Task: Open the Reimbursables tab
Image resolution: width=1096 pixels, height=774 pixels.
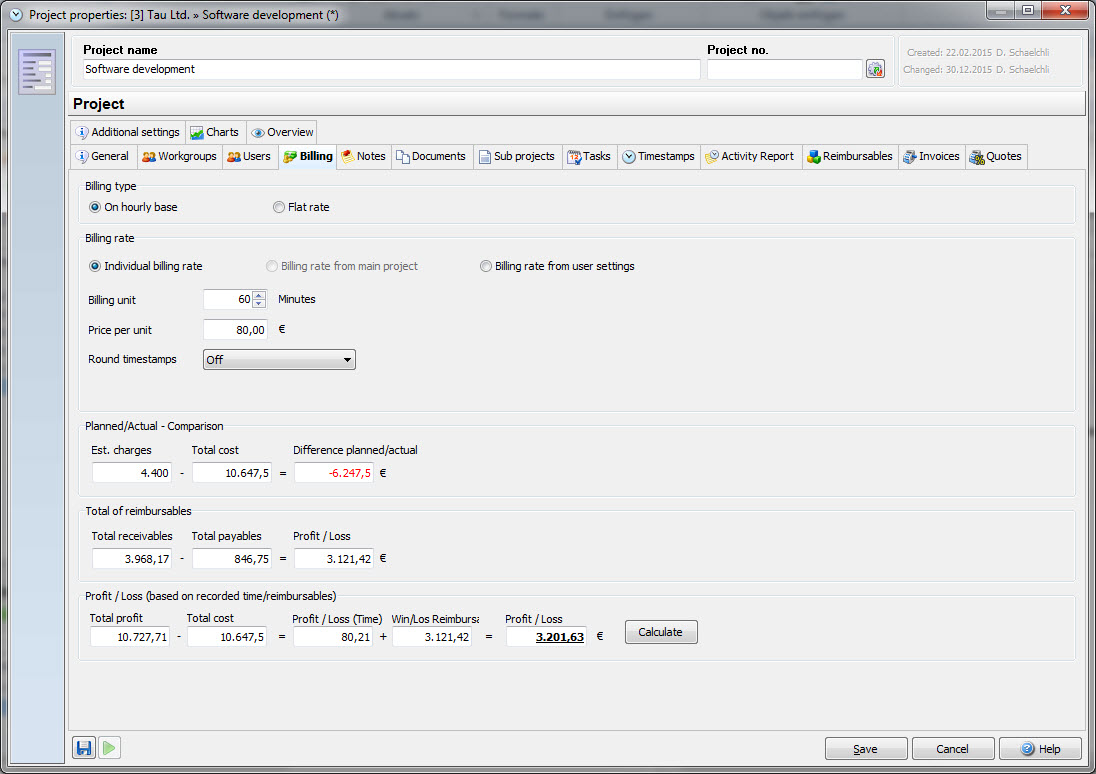Action: (x=849, y=157)
